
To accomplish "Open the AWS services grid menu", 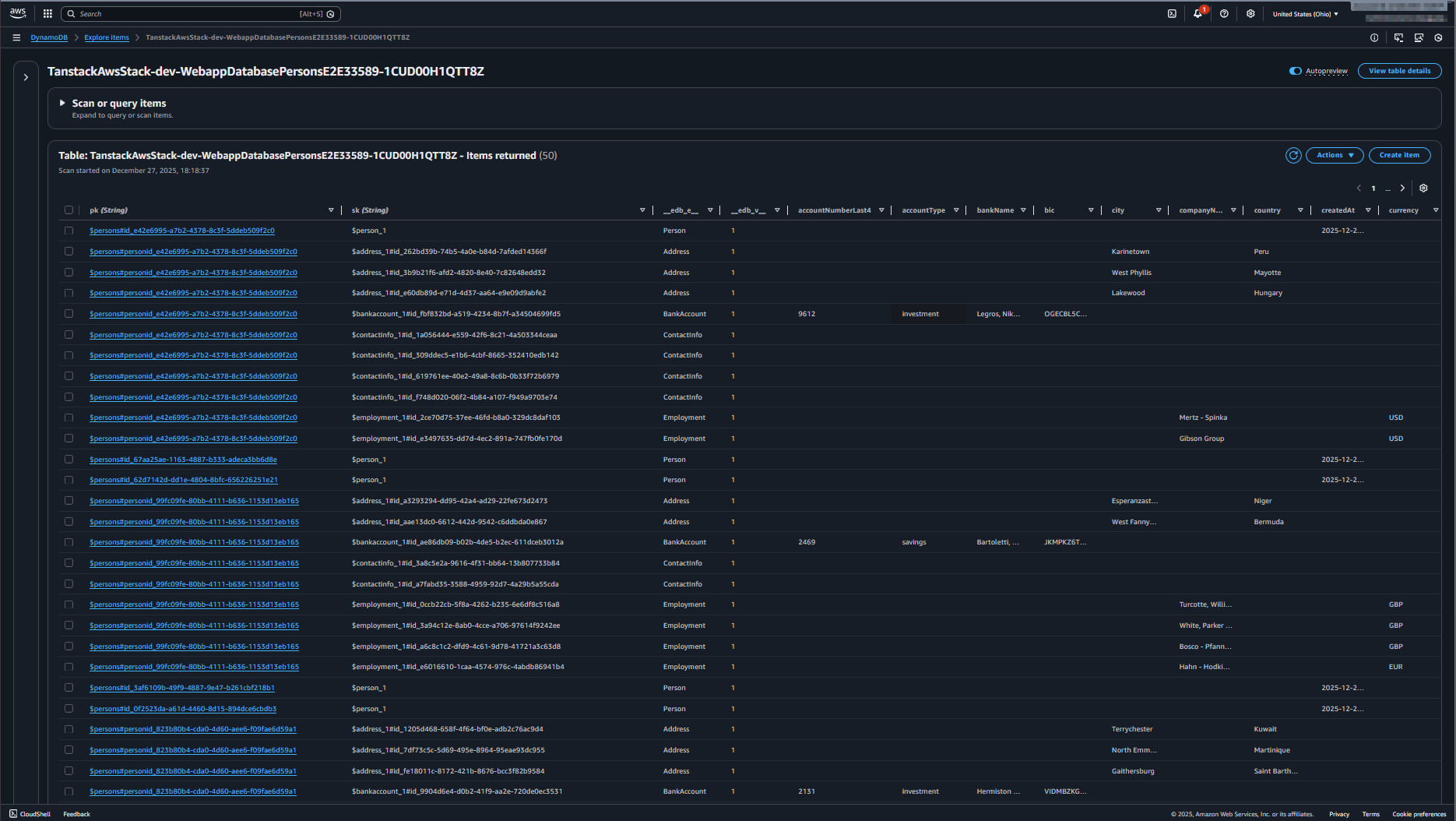I will point(47,14).
